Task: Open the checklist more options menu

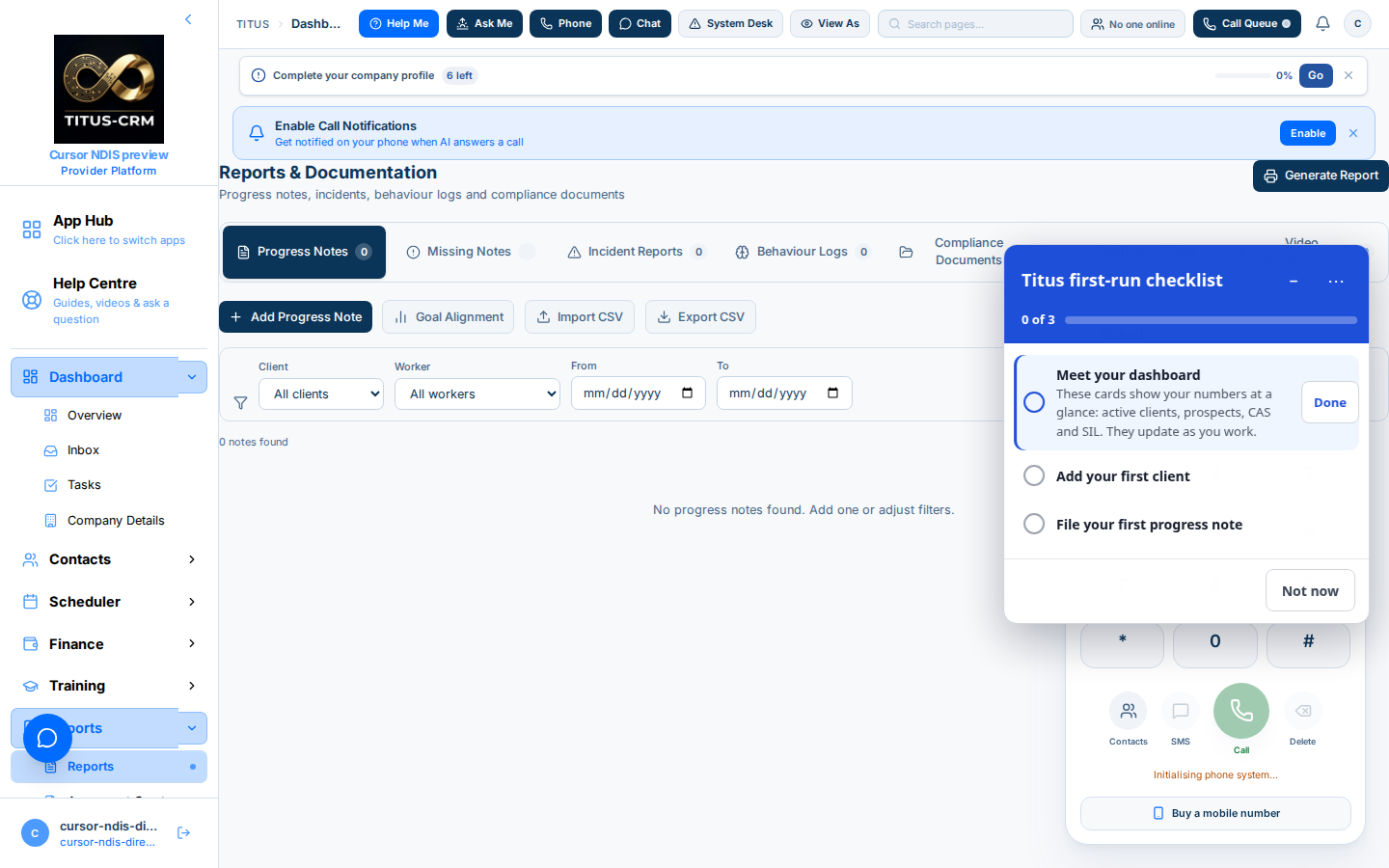Action: coord(1336,281)
